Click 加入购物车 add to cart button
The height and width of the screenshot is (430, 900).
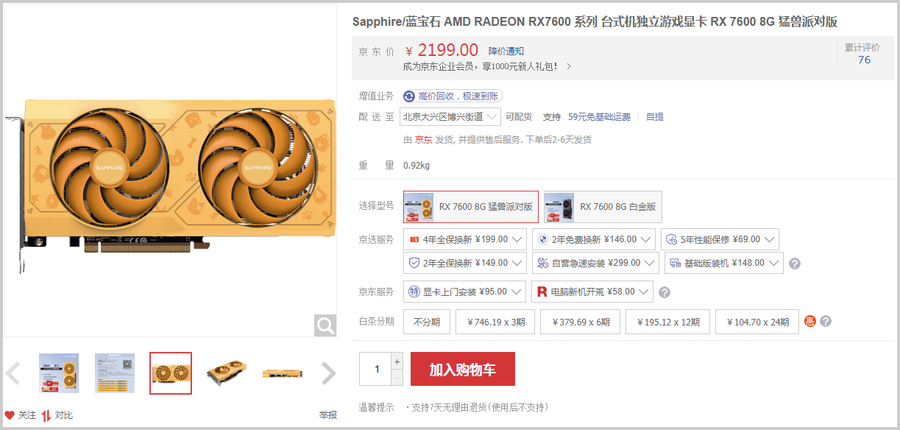[463, 369]
